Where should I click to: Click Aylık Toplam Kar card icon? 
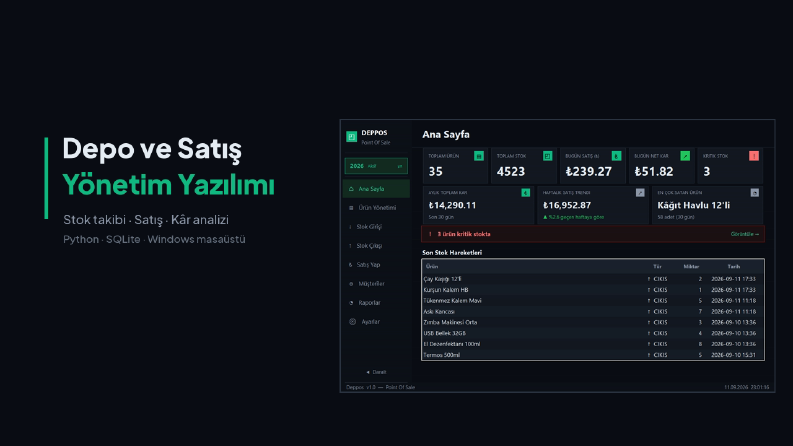point(525,193)
